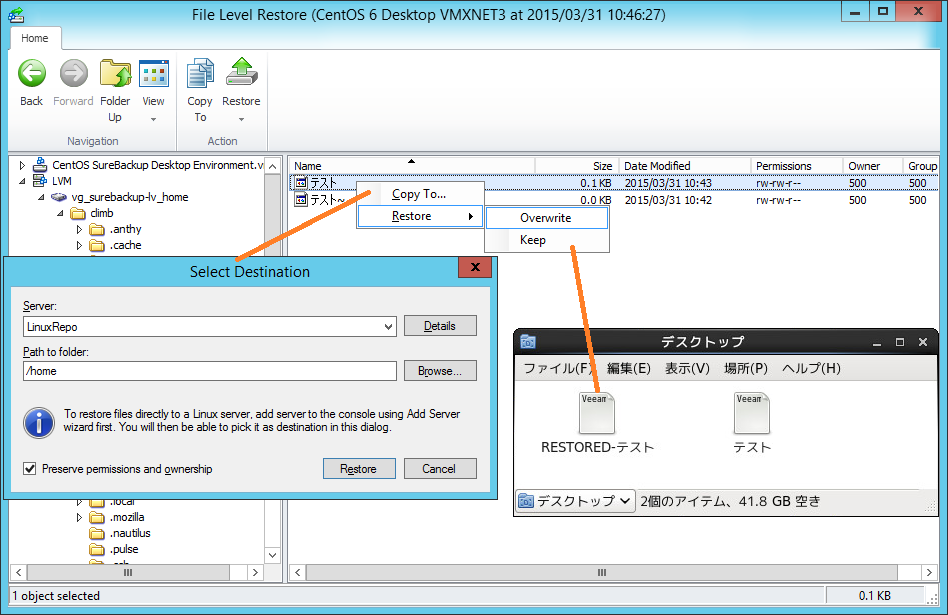Sort by the Size column header

[x=577, y=166]
